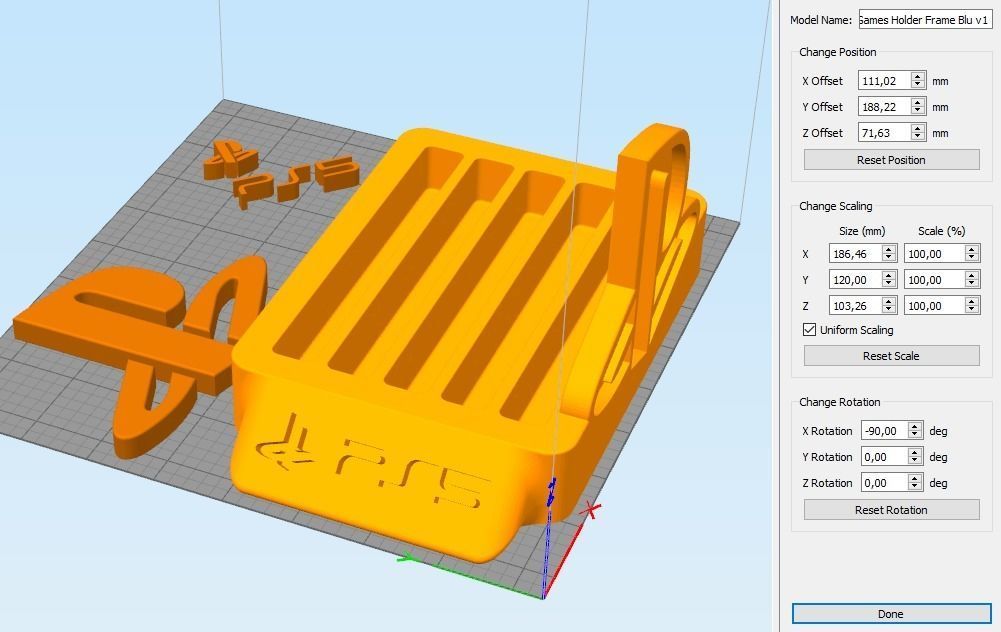Decrease X size with down arrow

coord(889,258)
